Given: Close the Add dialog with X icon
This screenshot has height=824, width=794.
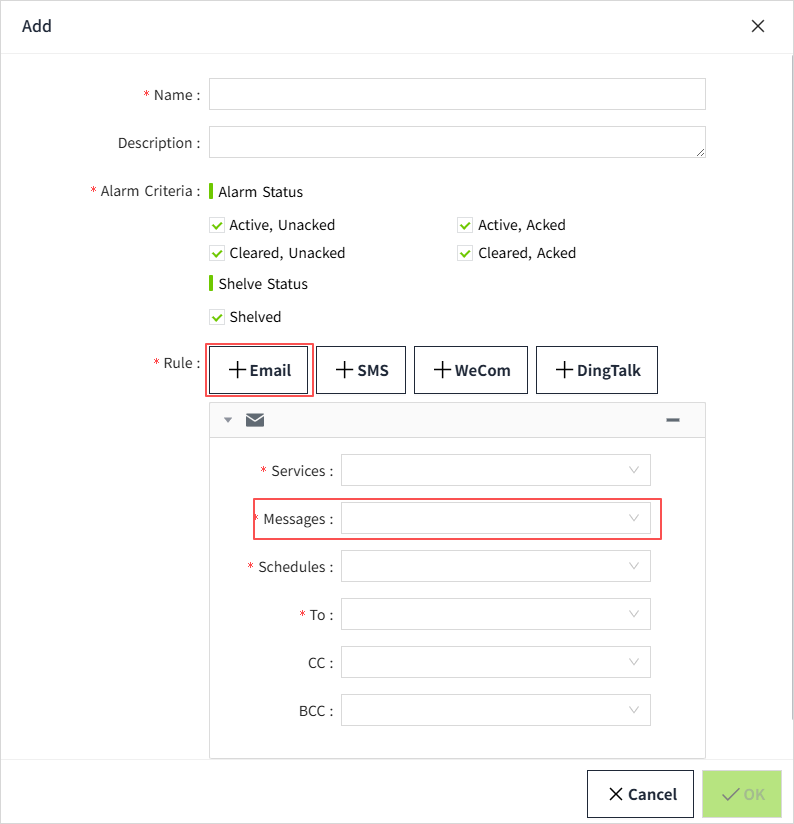Looking at the screenshot, I should pos(758,27).
